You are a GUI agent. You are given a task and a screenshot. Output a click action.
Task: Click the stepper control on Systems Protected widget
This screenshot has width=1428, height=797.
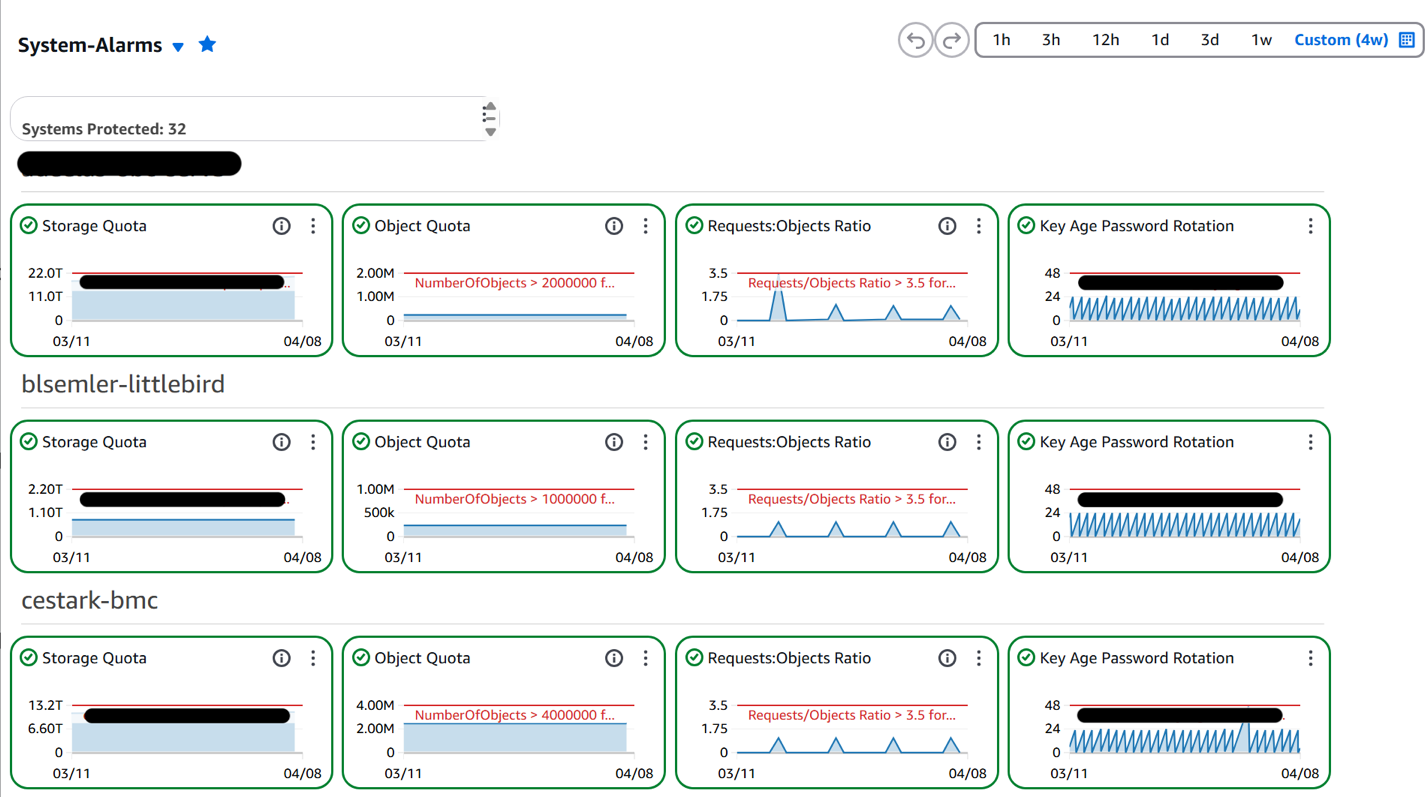point(488,116)
